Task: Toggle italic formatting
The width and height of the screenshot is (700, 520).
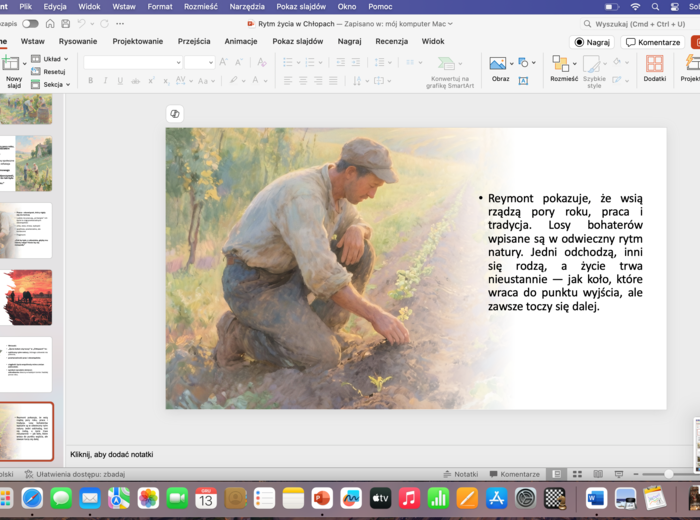Action: coord(105,81)
